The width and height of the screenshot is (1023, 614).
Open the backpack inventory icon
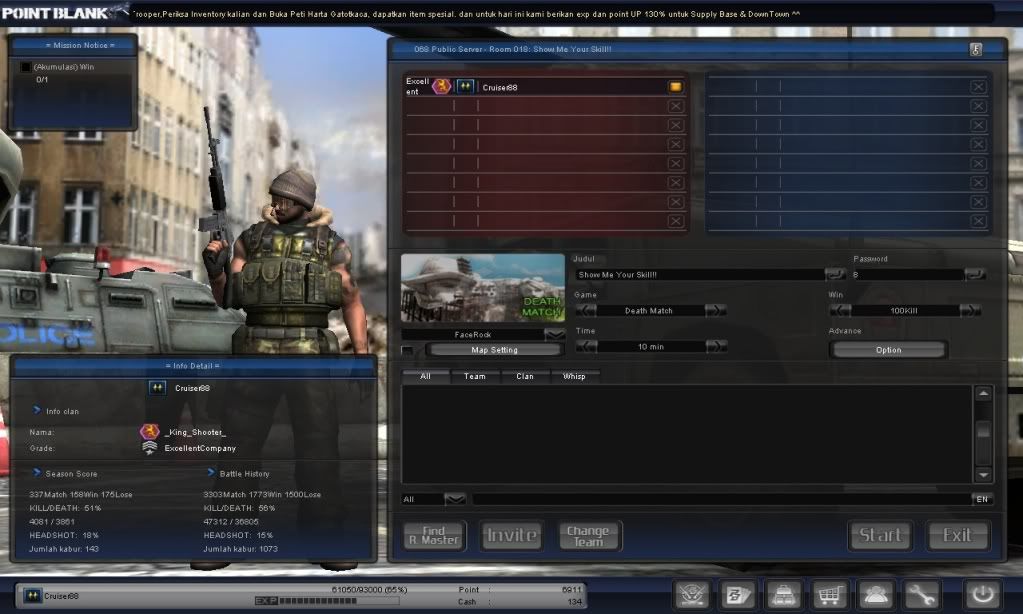(783, 594)
